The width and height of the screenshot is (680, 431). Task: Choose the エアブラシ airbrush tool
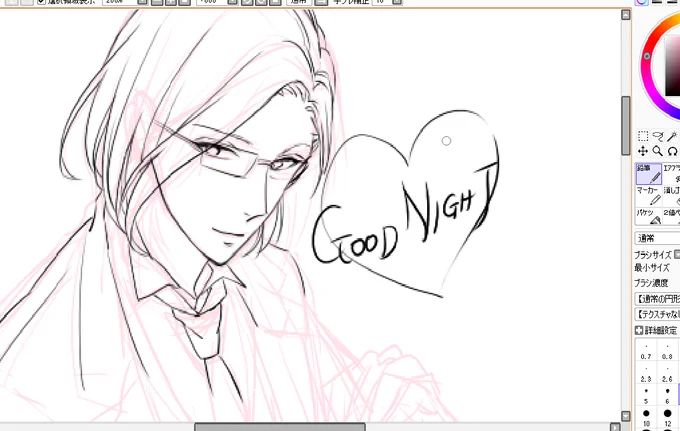672,173
